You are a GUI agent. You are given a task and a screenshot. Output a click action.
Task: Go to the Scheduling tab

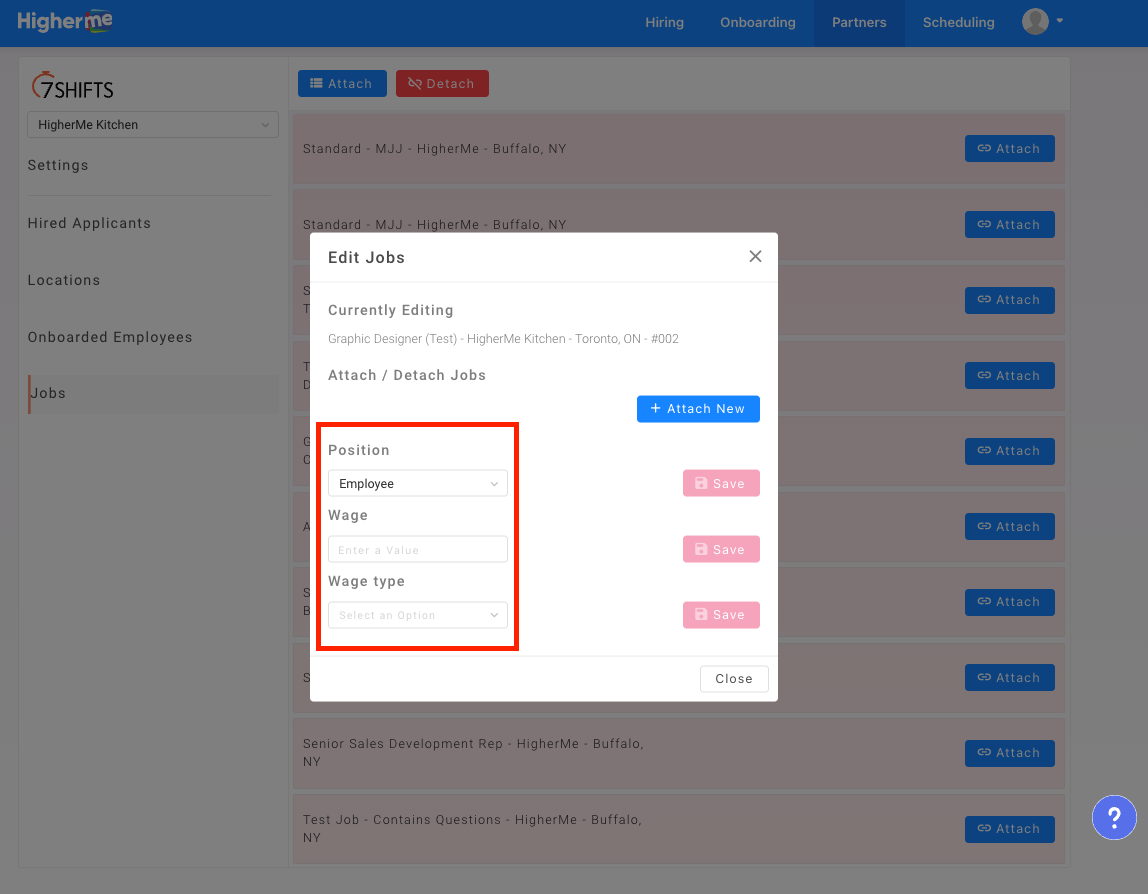958,22
